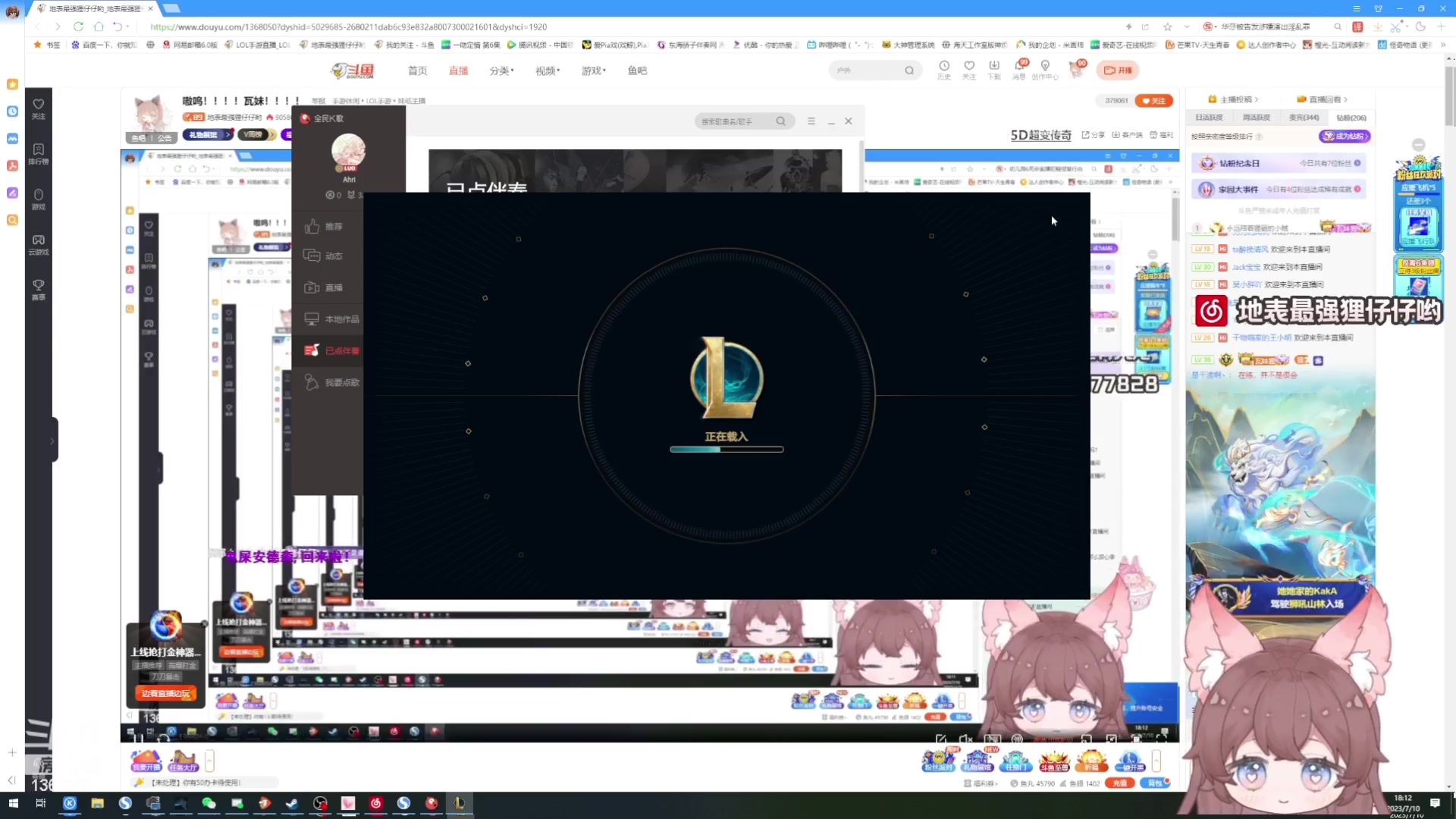Click the 充值 recharge button
Screen dimensions: 1456x819
(x=1119, y=783)
